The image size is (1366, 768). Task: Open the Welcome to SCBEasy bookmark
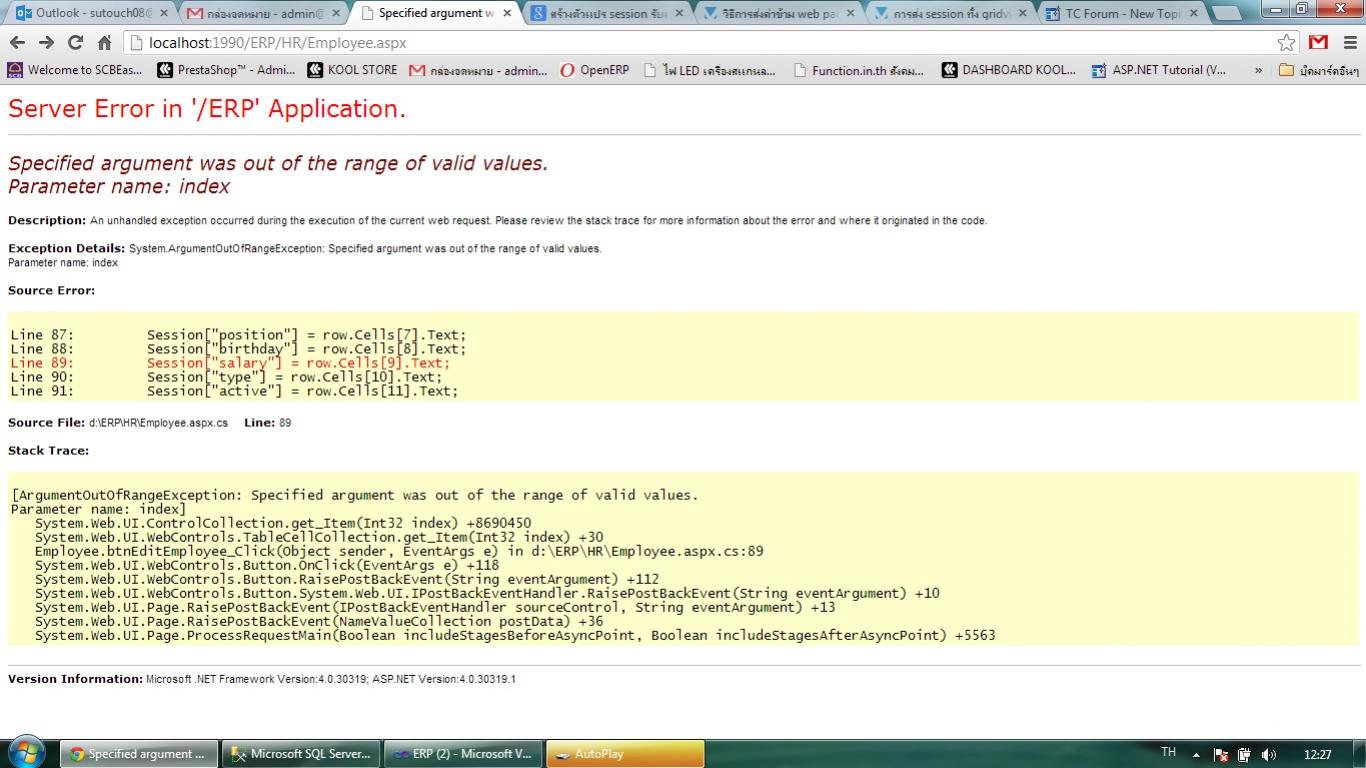click(x=75, y=70)
